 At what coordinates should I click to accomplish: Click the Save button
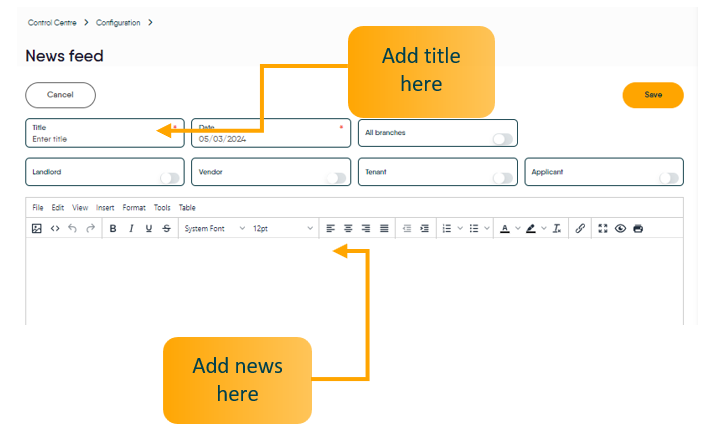[x=652, y=95]
